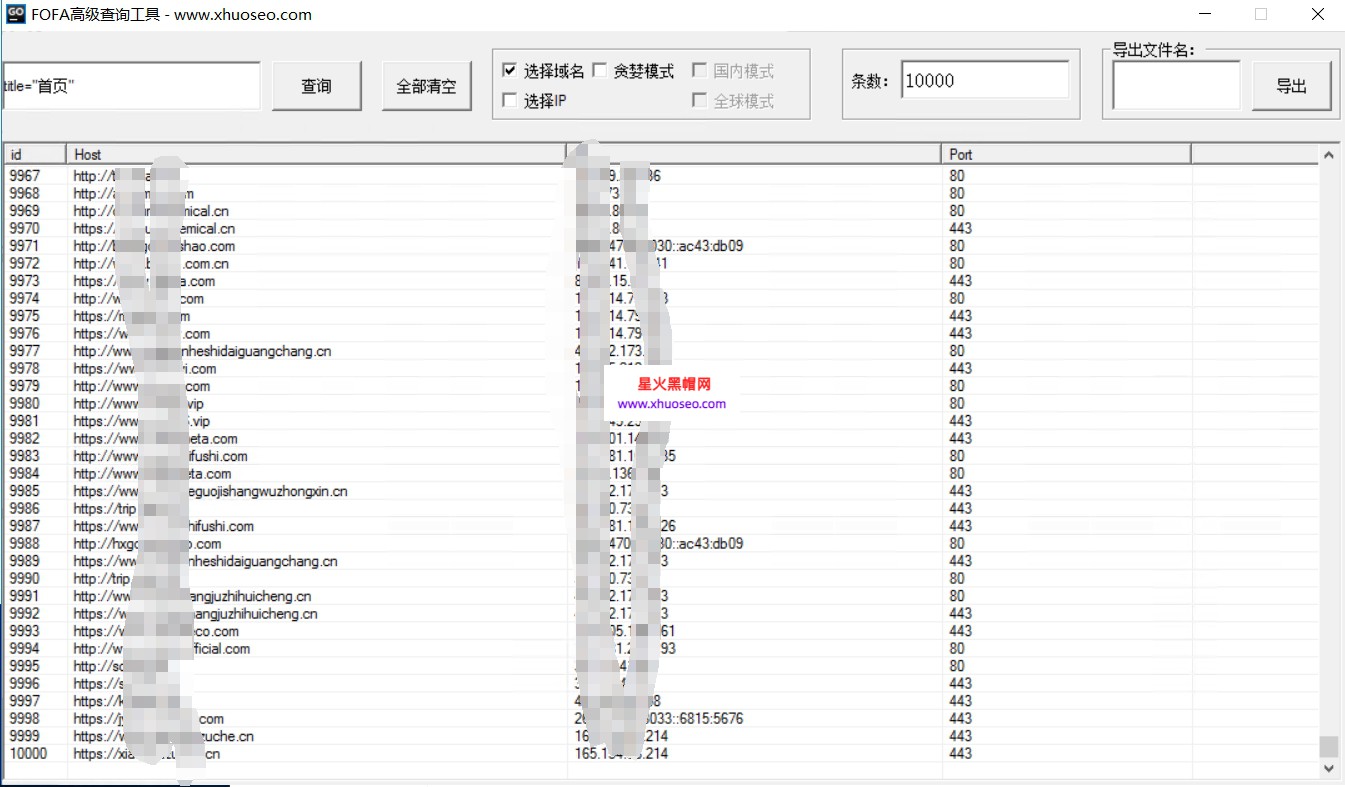Click IP ending 6815:5676 in row 9998
The image size is (1345, 787).
tap(660, 719)
